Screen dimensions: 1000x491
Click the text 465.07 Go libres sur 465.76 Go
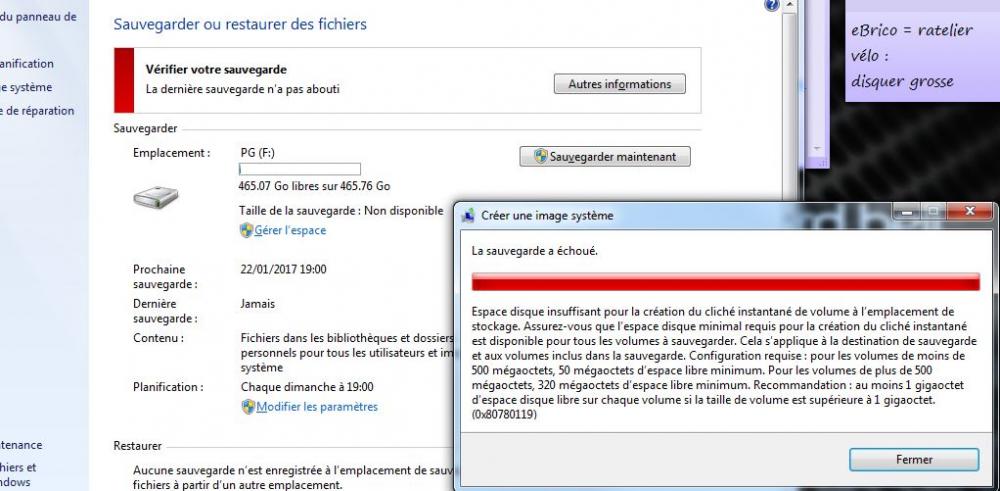(314, 186)
